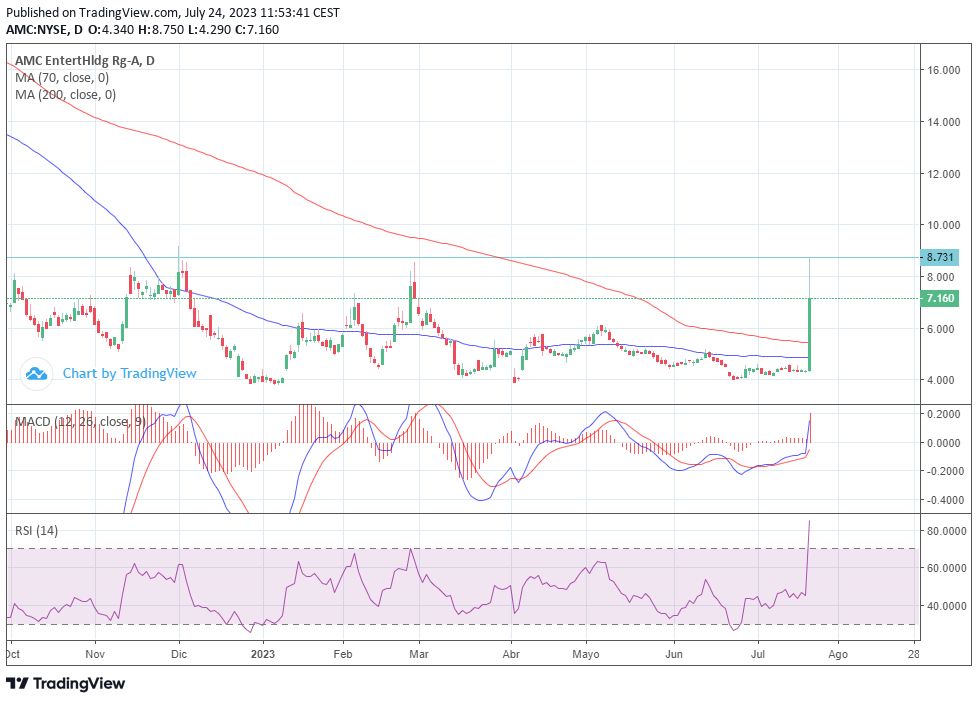Click the 4.000 price axis label
The width and height of the screenshot is (978, 702).
coord(940,379)
